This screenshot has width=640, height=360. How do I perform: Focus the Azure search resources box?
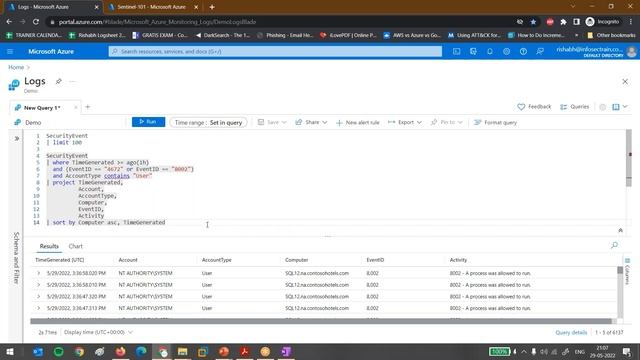click(x=275, y=51)
